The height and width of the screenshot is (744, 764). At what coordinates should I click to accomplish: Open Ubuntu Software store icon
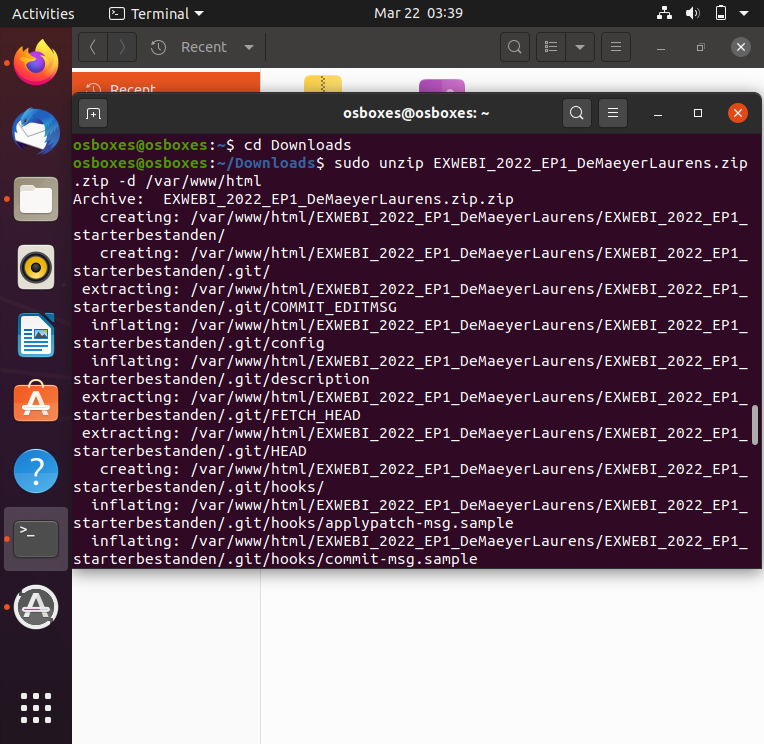(x=36, y=402)
